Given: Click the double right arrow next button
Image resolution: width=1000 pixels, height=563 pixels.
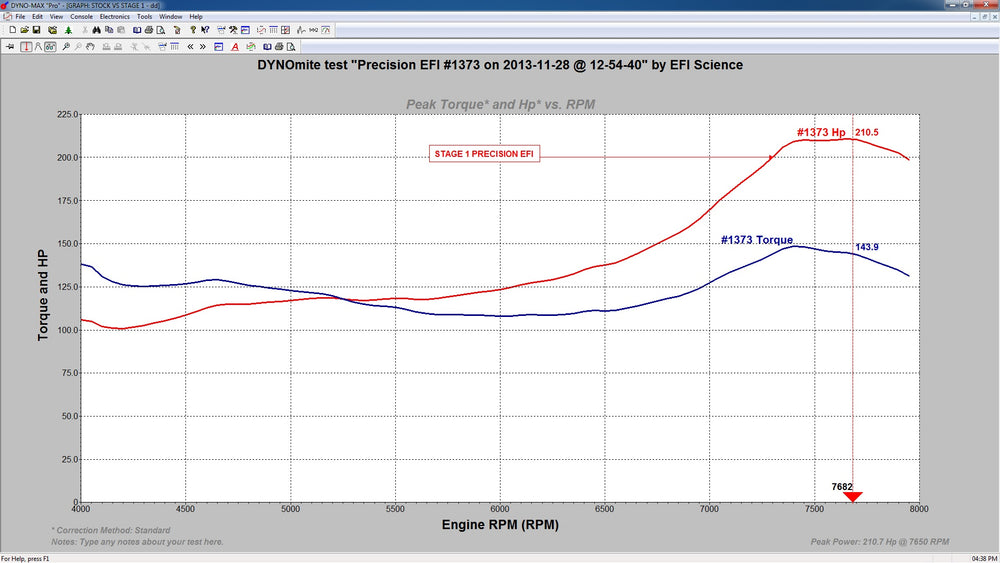Looking at the screenshot, I should click(203, 47).
